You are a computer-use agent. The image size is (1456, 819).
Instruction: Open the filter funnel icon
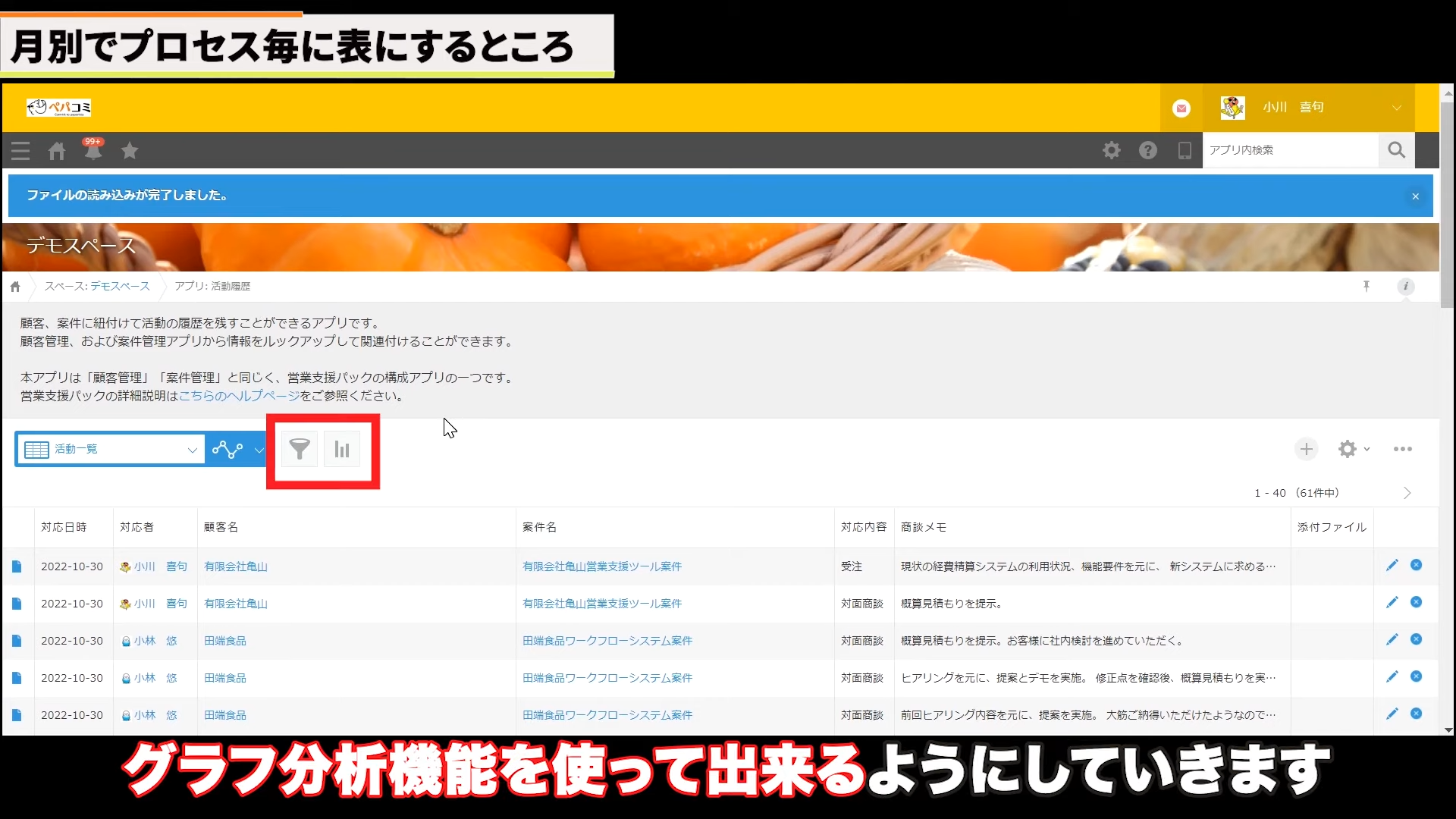tap(300, 450)
